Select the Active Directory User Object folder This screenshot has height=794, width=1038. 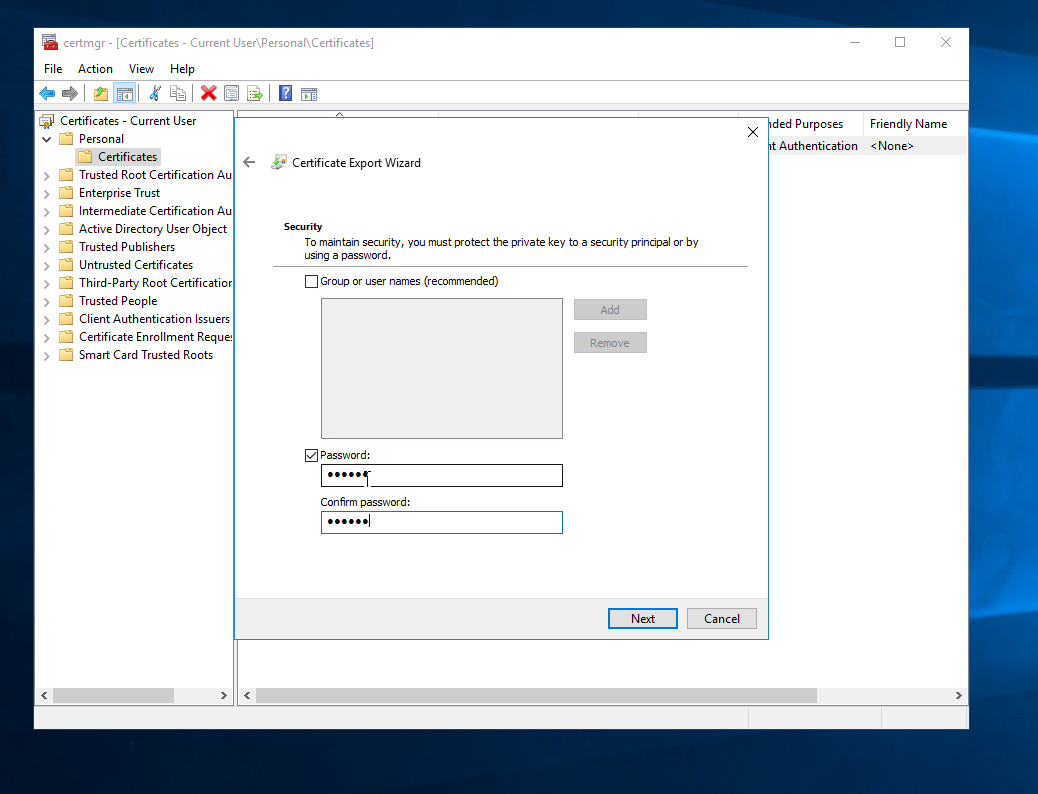pyautogui.click(x=153, y=228)
